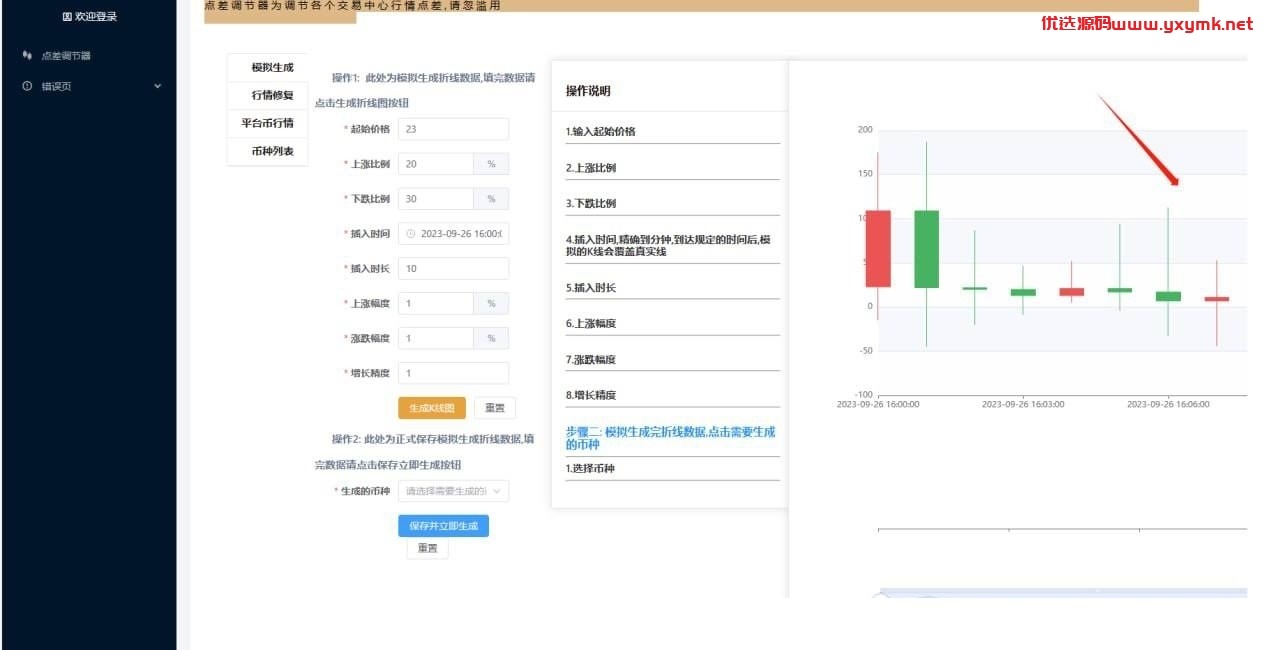Click the blue 保存并立即生成 button

443,526
